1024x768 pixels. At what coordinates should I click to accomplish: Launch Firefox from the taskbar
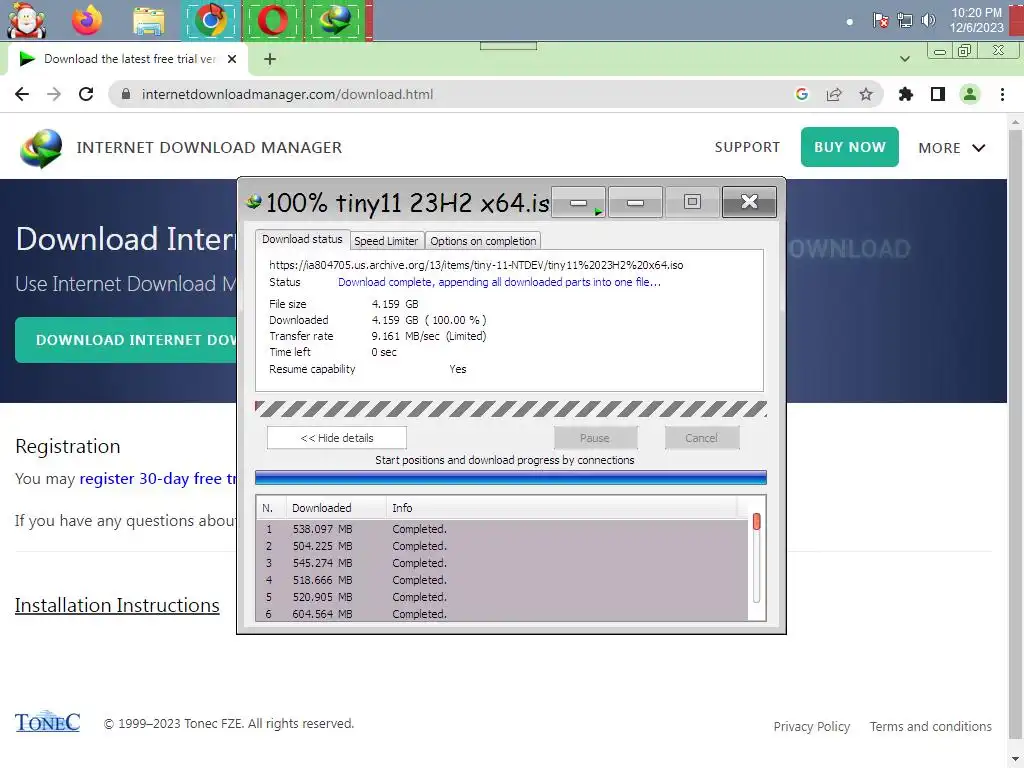click(87, 20)
